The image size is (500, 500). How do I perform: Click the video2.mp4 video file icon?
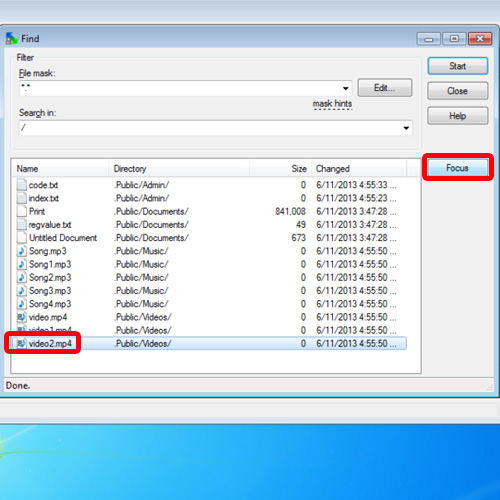(x=22, y=343)
